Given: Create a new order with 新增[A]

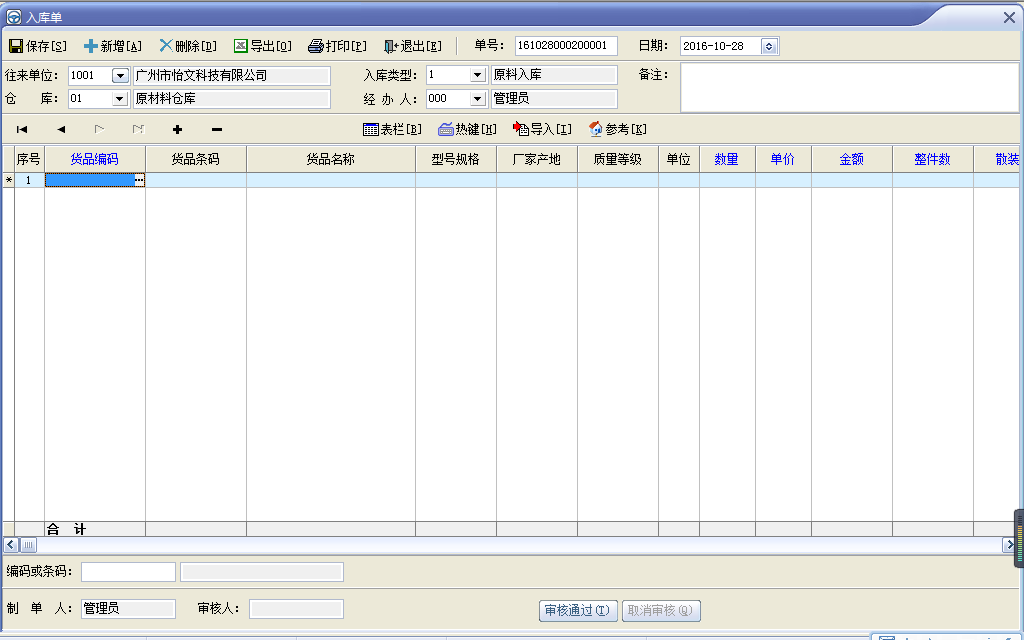Looking at the screenshot, I should pyautogui.click(x=113, y=46).
